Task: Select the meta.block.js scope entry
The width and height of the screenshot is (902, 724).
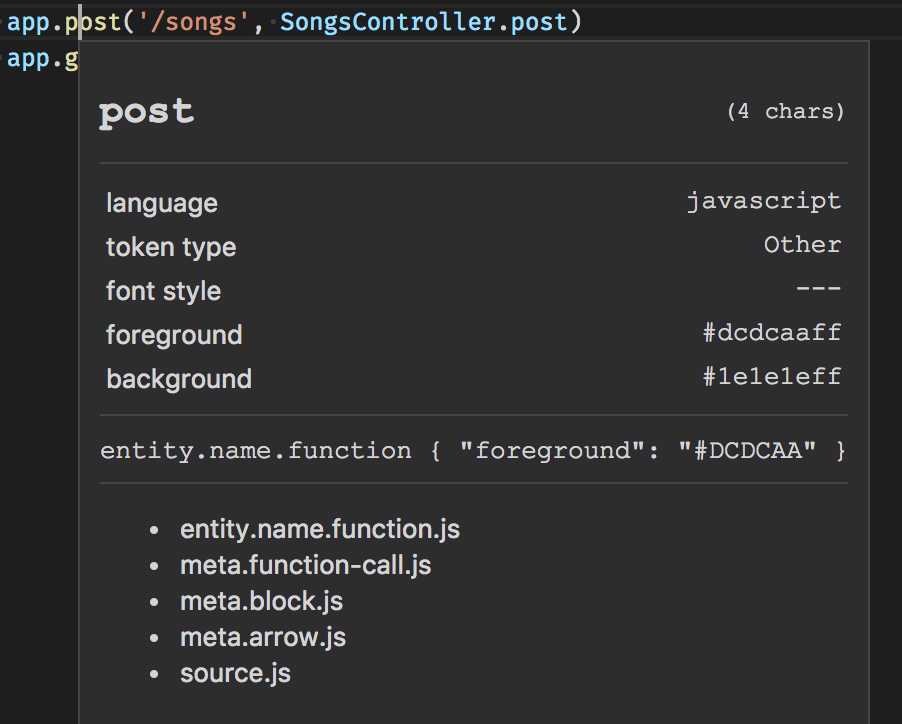Action: click(x=261, y=601)
